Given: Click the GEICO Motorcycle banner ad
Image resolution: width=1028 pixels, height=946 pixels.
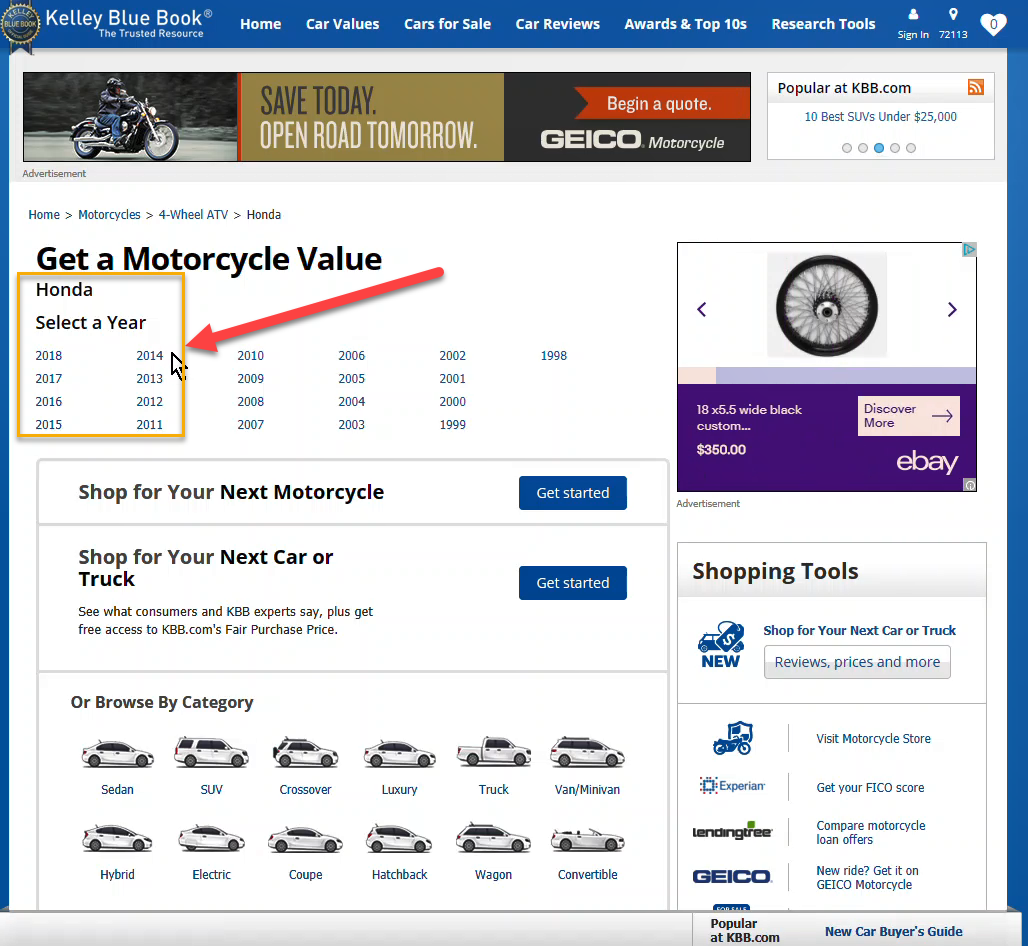Looking at the screenshot, I should click(387, 117).
